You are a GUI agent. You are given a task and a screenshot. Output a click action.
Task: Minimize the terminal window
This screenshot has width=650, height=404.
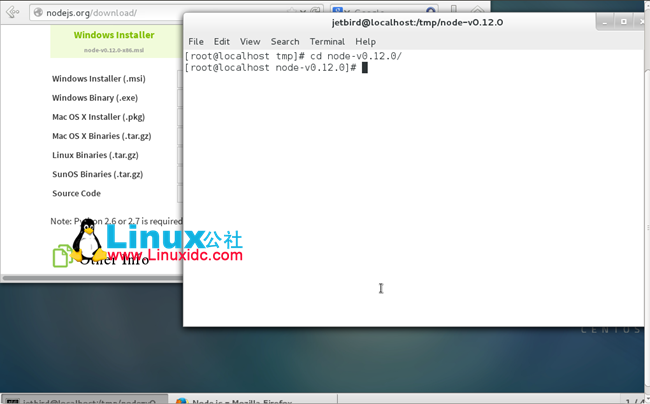[605, 22]
